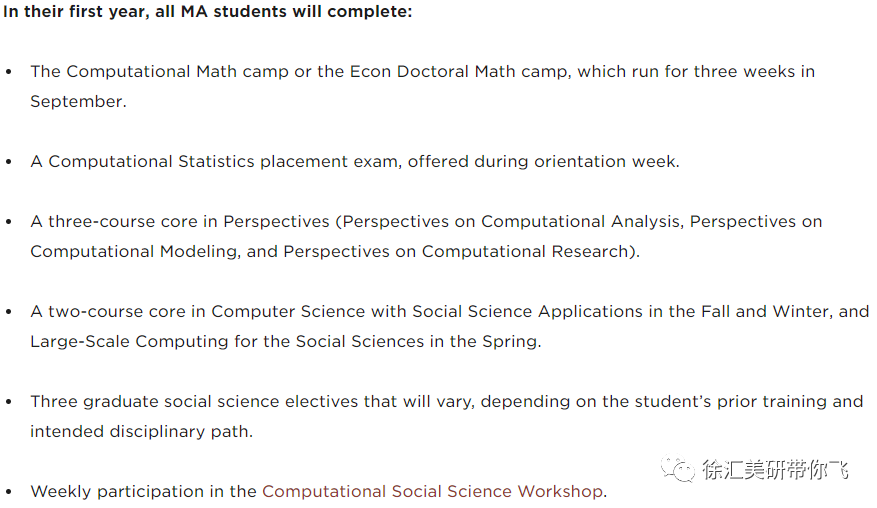Click the bullet before 'A three-course core'
This screenshot has width=877, height=508.
point(8,222)
